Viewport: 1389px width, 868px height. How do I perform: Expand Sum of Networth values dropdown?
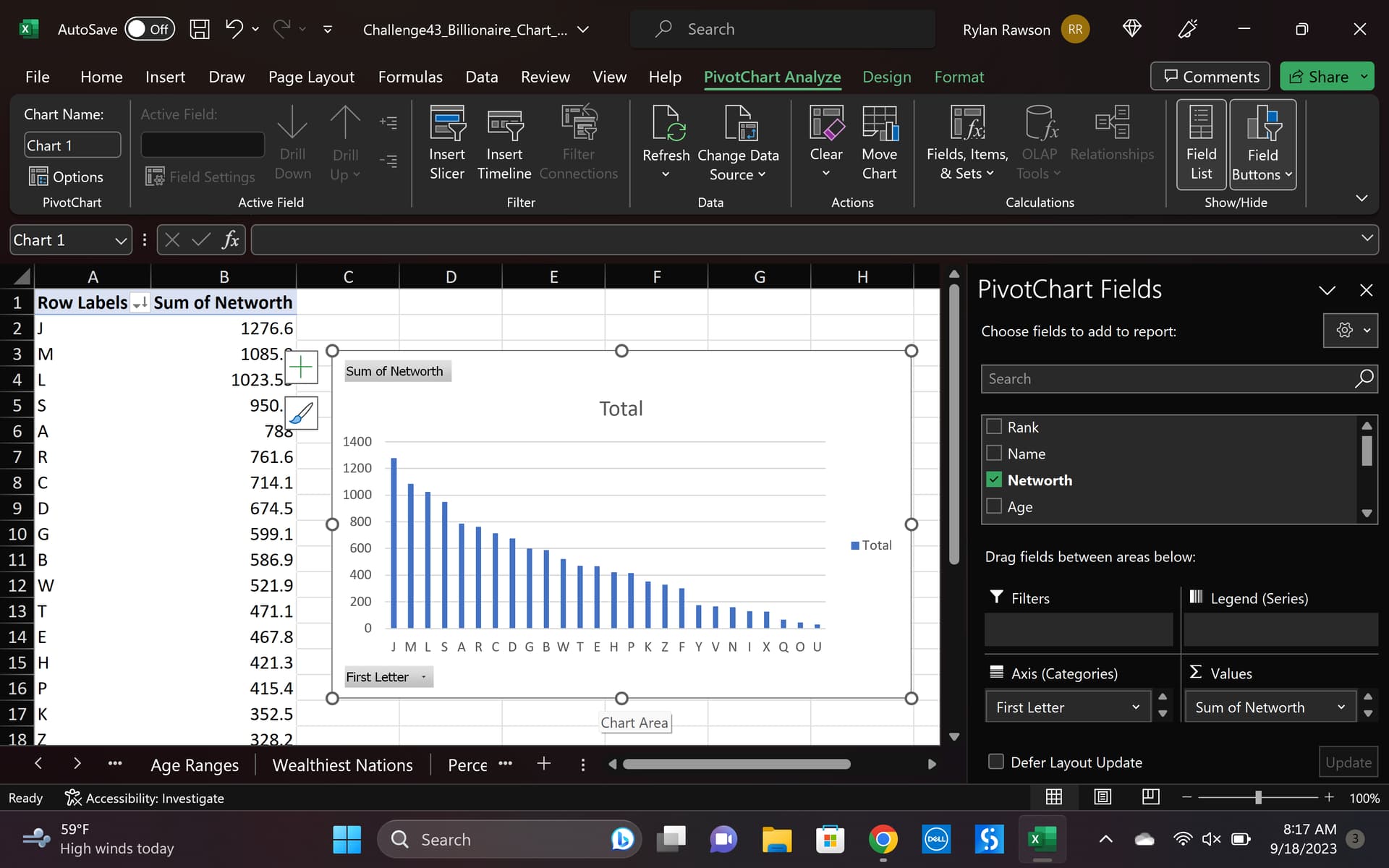tap(1341, 707)
